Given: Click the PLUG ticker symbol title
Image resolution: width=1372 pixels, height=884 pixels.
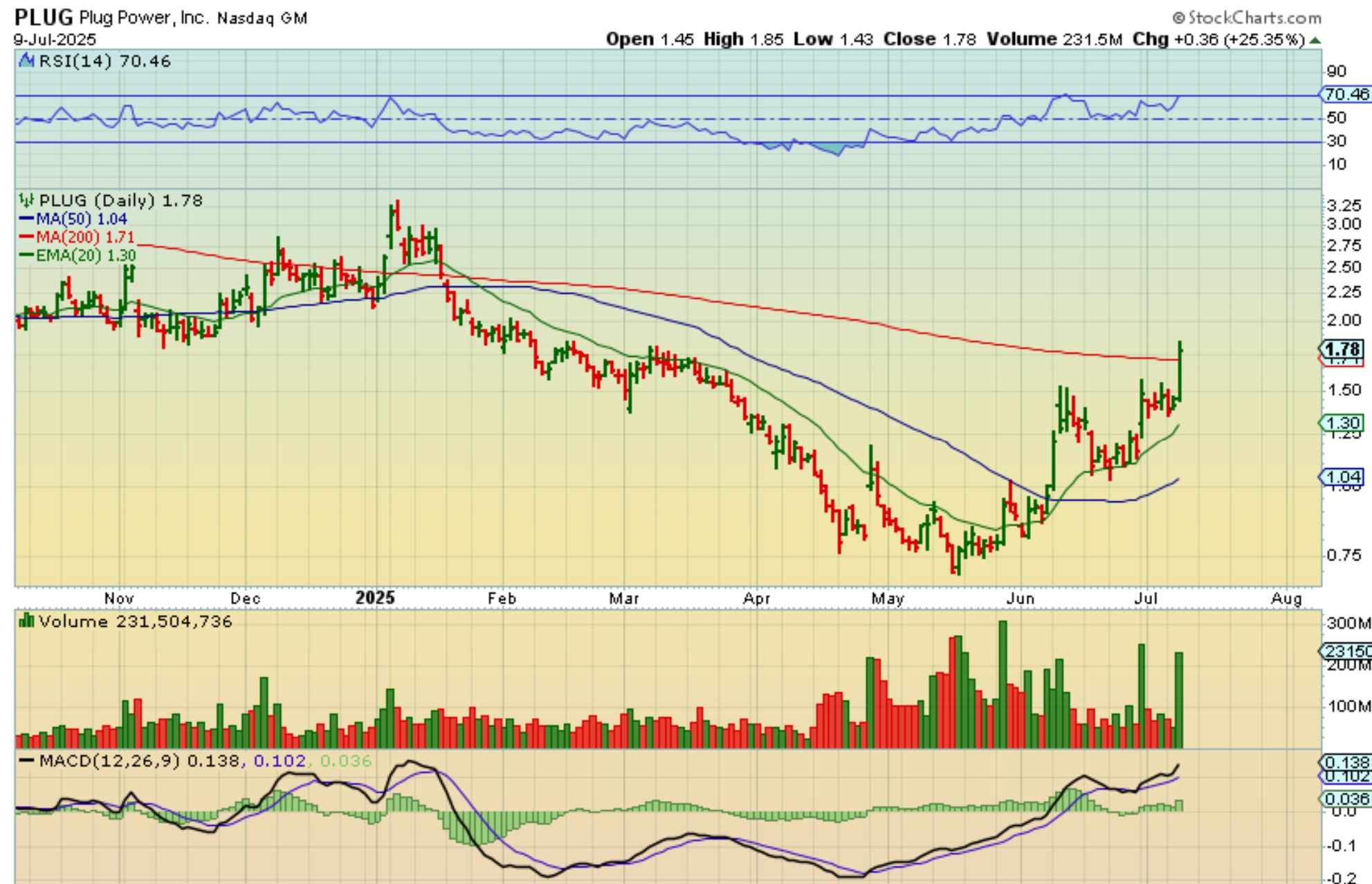Looking at the screenshot, I should pos(44,17).
